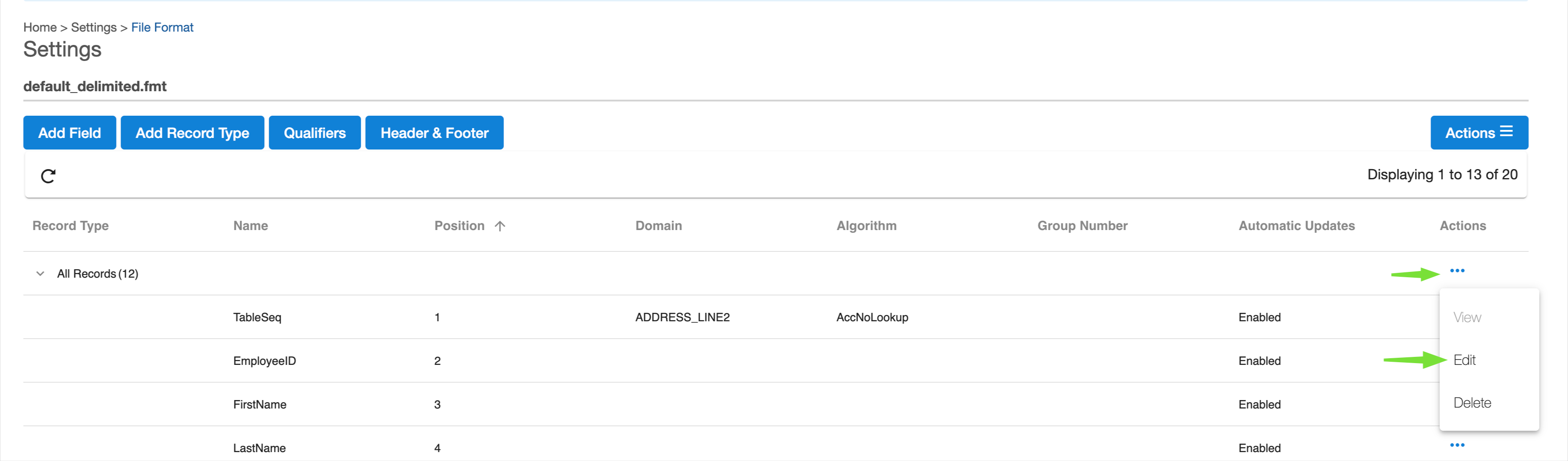
Task: Select Edit from the context menu
Action: (x=1464, y=360)
